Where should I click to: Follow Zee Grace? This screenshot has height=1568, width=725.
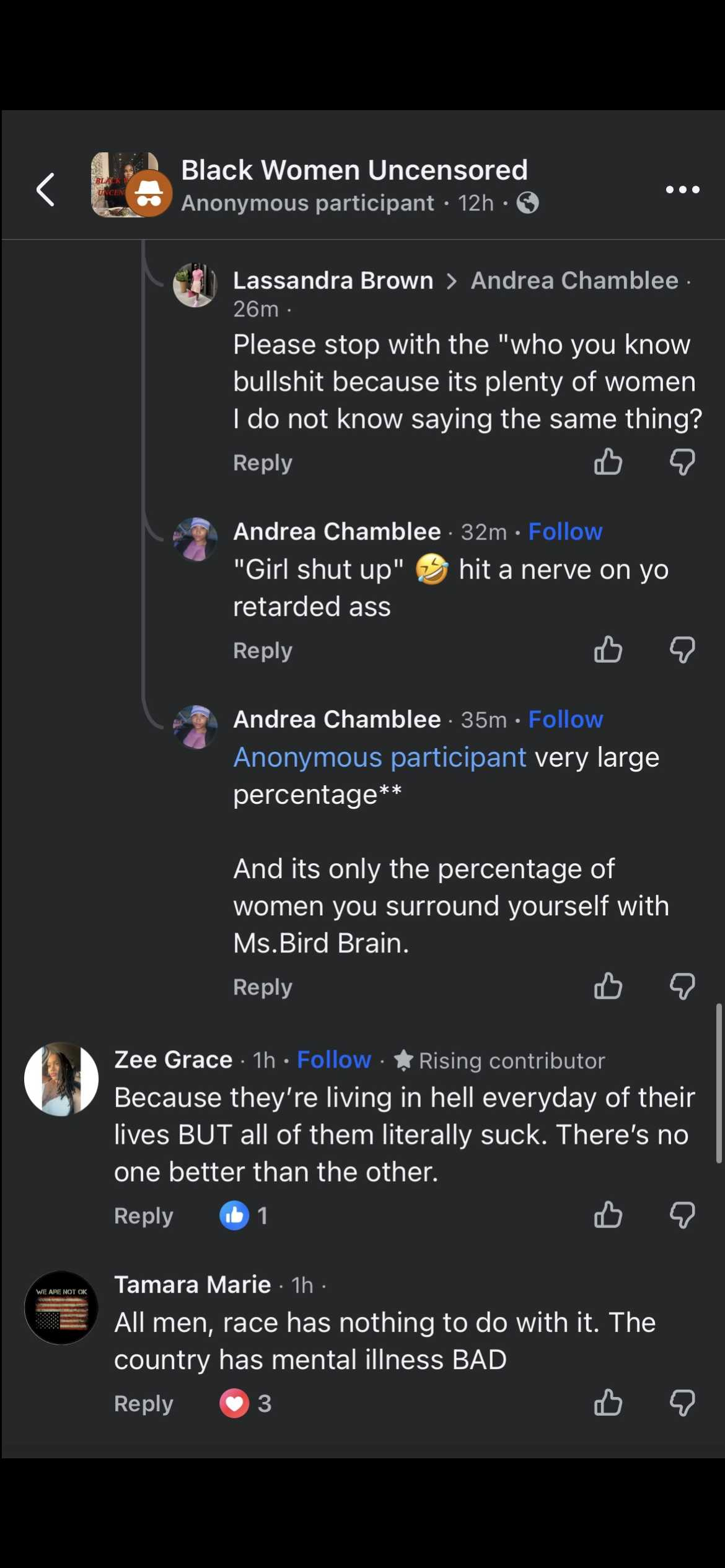[x=334, y=1060]
